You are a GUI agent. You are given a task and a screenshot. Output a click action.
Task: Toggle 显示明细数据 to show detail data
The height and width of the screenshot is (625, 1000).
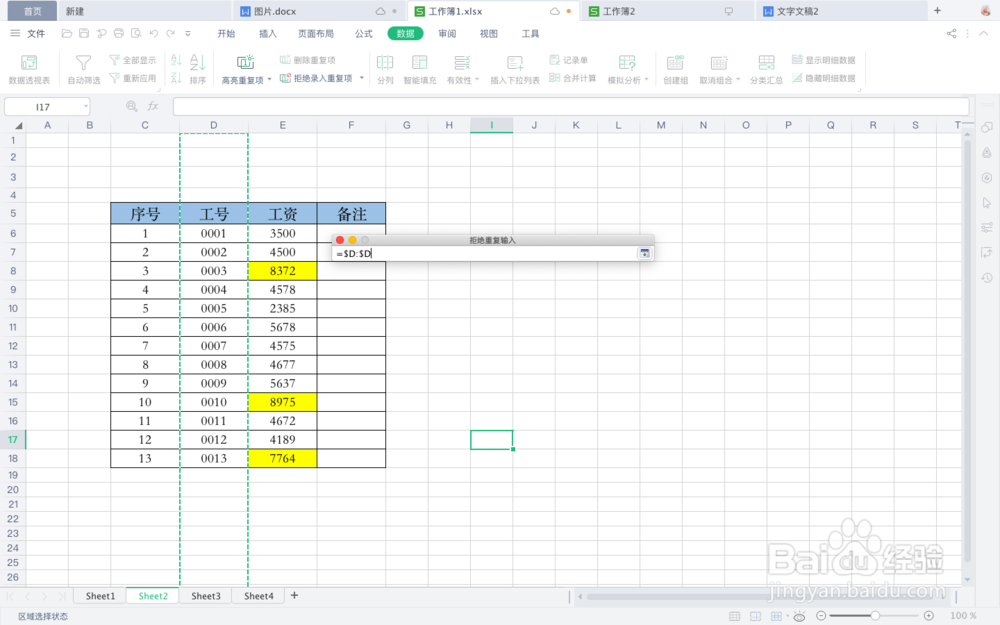pyautogui.click(x=820, y=59)
